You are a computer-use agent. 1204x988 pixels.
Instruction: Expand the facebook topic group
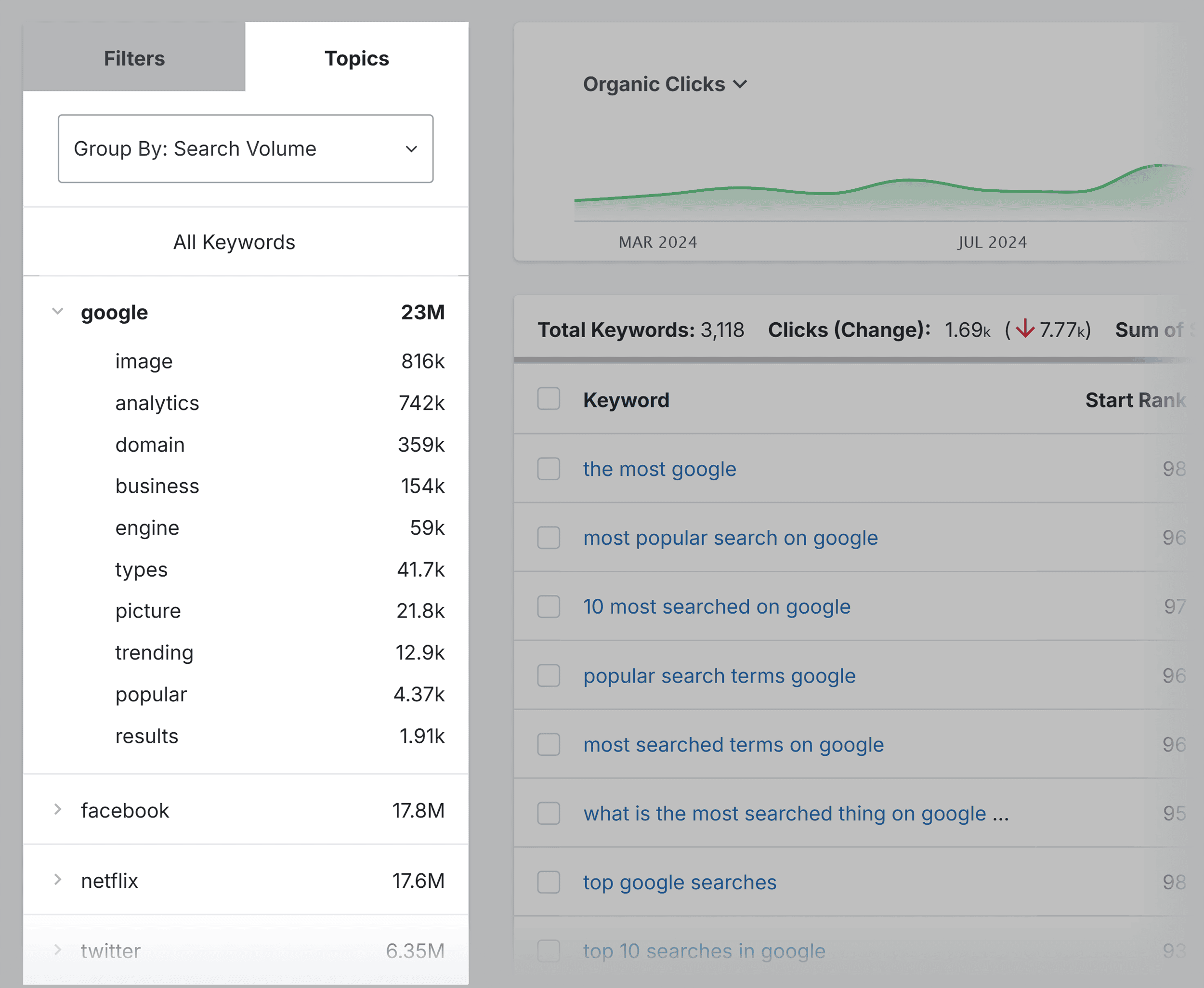tap(57, 809)
